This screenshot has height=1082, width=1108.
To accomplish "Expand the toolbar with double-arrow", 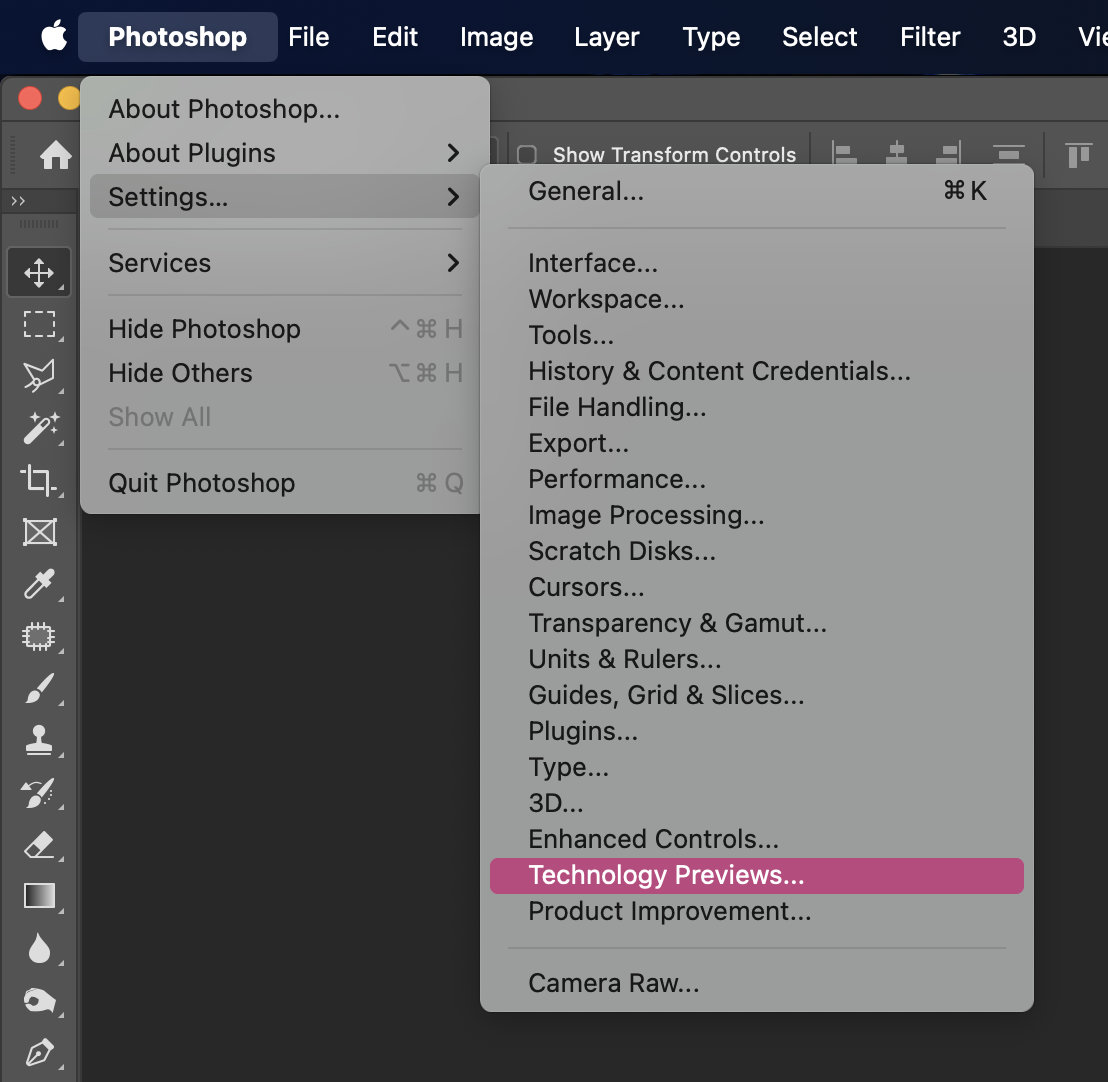I will [18, 201].
